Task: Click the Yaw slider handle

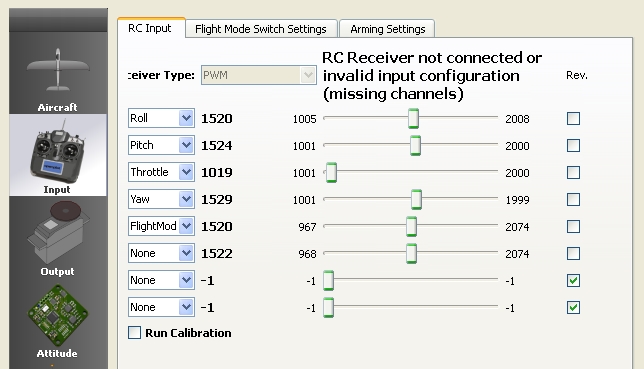Action: pos(416,199)
